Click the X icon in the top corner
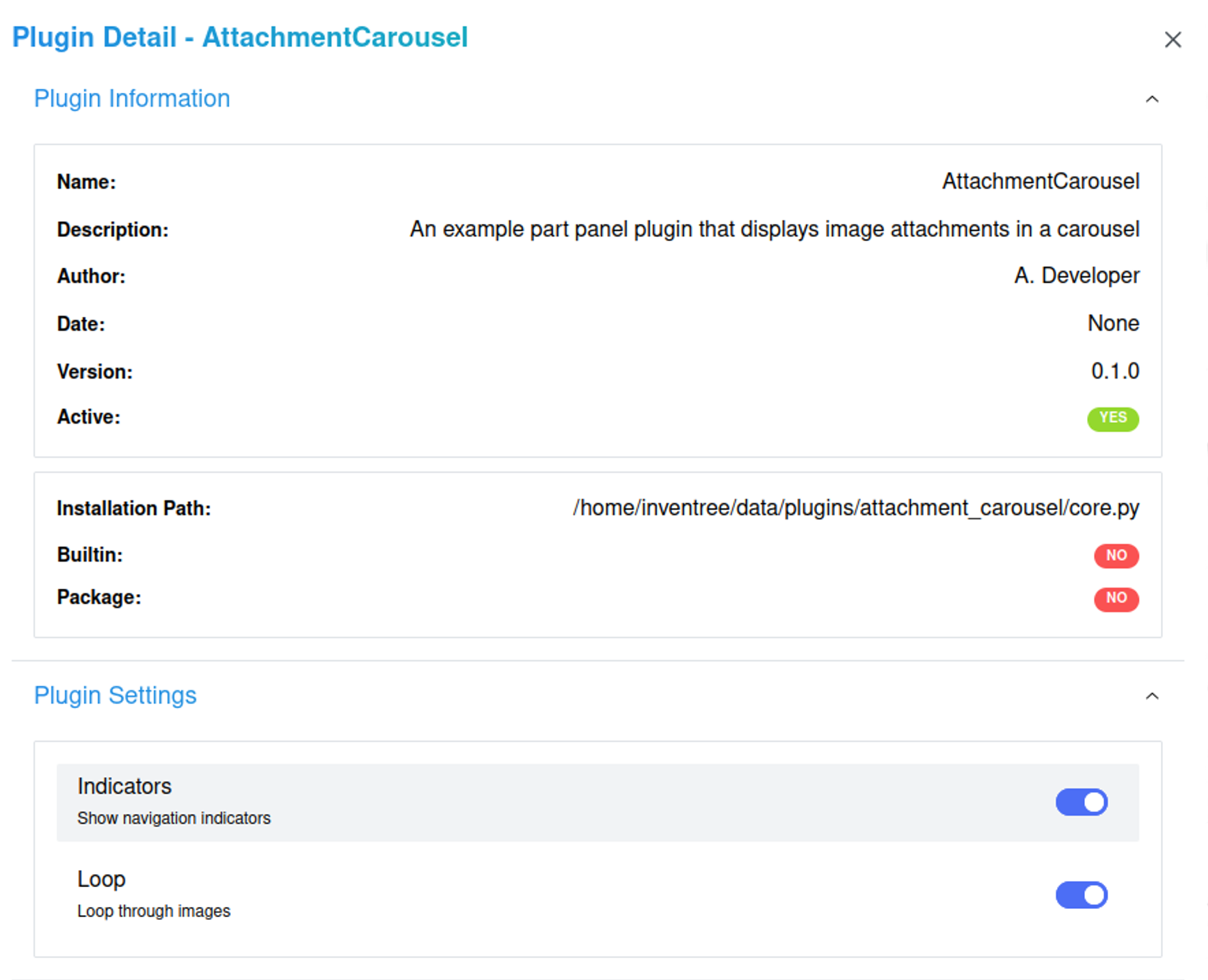This screenshot has width=1208, height=980. 1173,40
